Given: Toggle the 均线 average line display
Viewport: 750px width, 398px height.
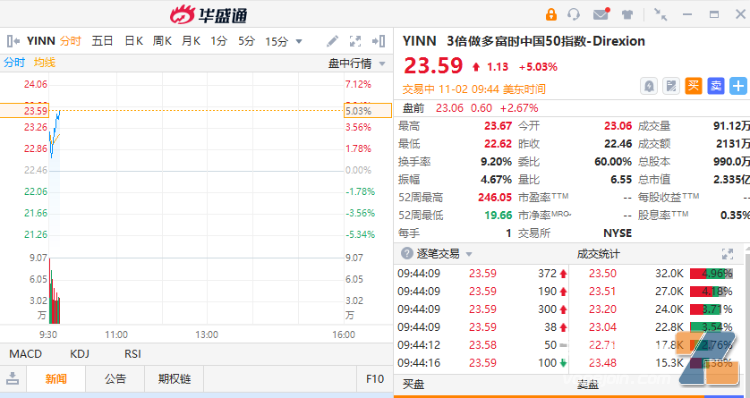Looking at the screenshot, I should pyautogui.click(x=44, y=62).
